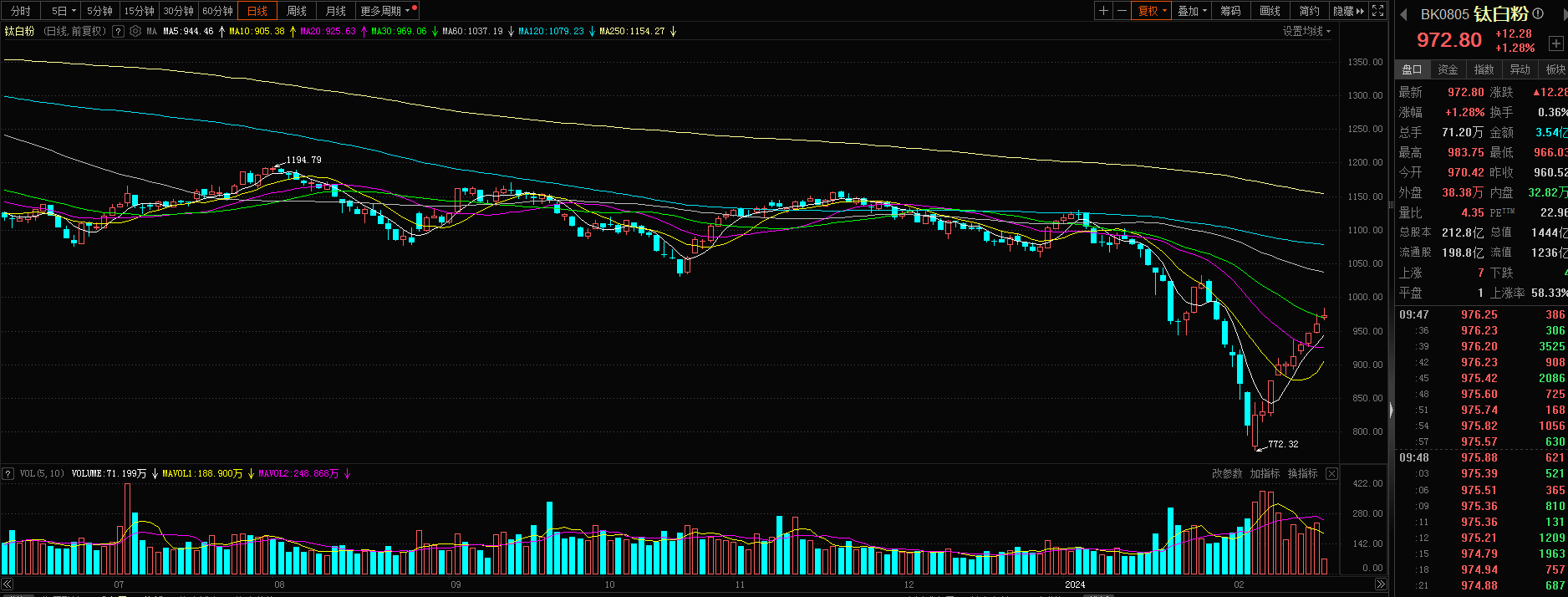Open the moving average settings gear
1568x597 pixels.
coord(135,31)
